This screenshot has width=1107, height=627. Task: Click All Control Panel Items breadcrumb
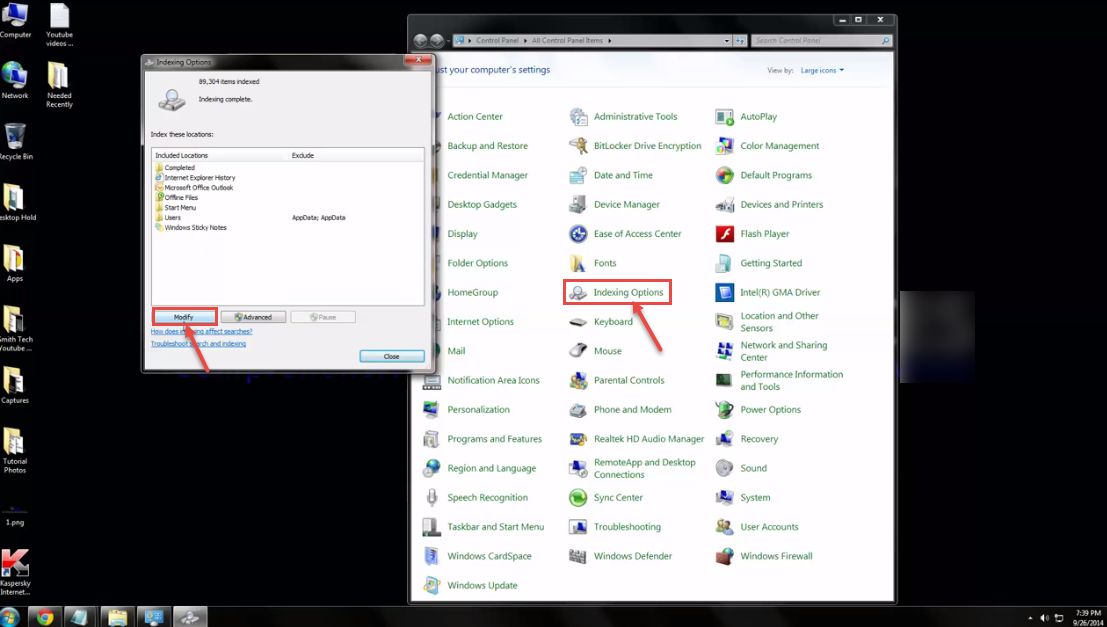(x=568, y=41)
